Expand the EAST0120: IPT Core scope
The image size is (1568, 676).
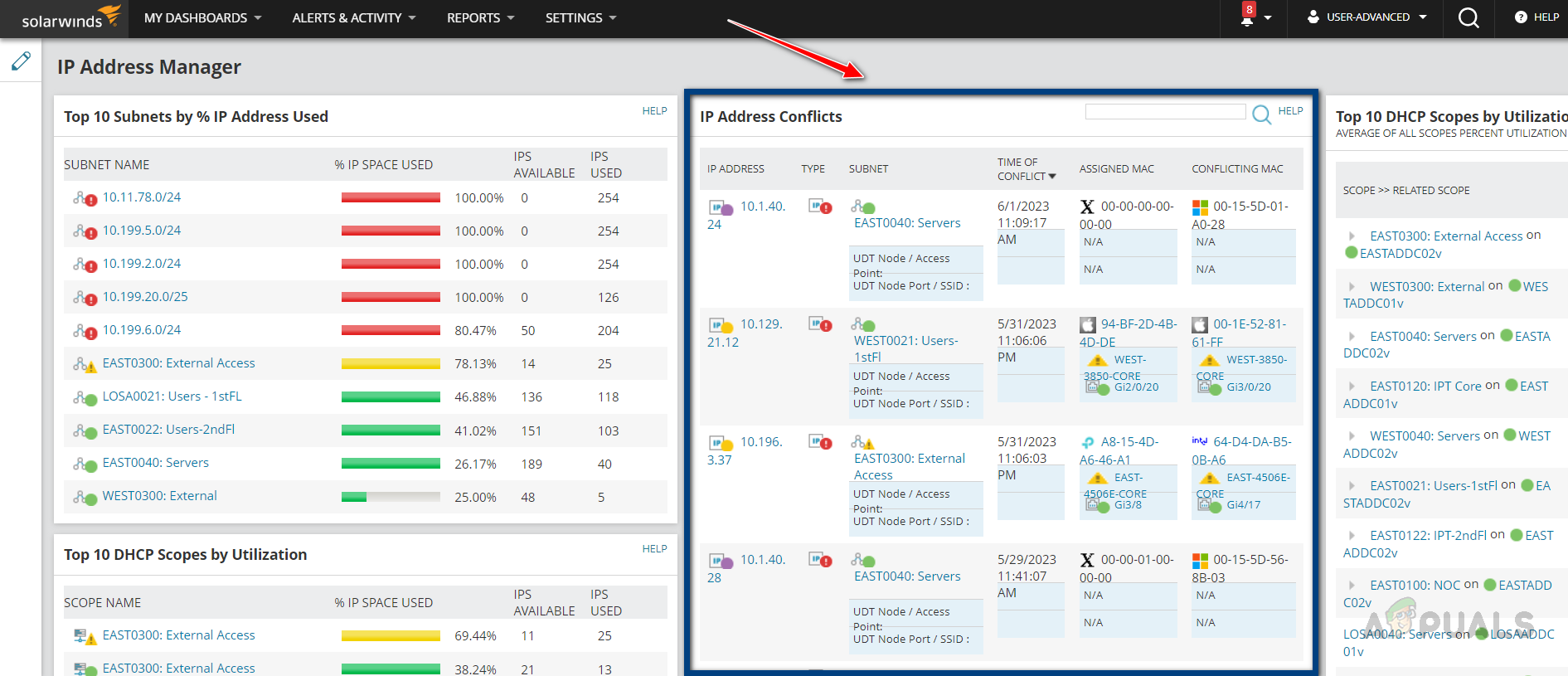(x=1352, y=386)
